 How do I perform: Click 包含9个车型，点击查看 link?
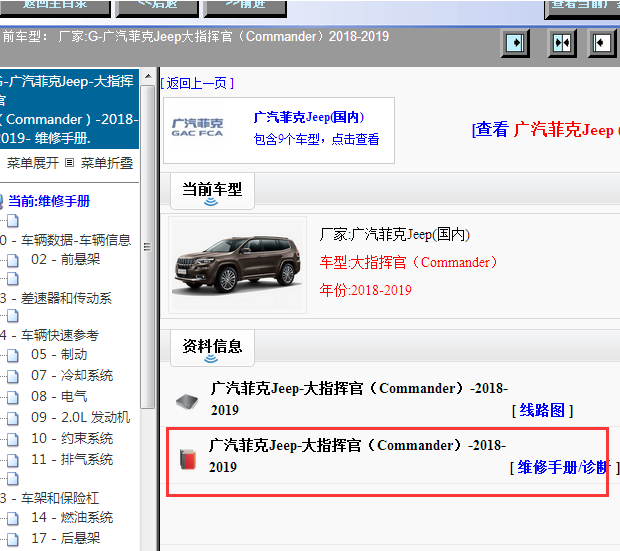316,139
